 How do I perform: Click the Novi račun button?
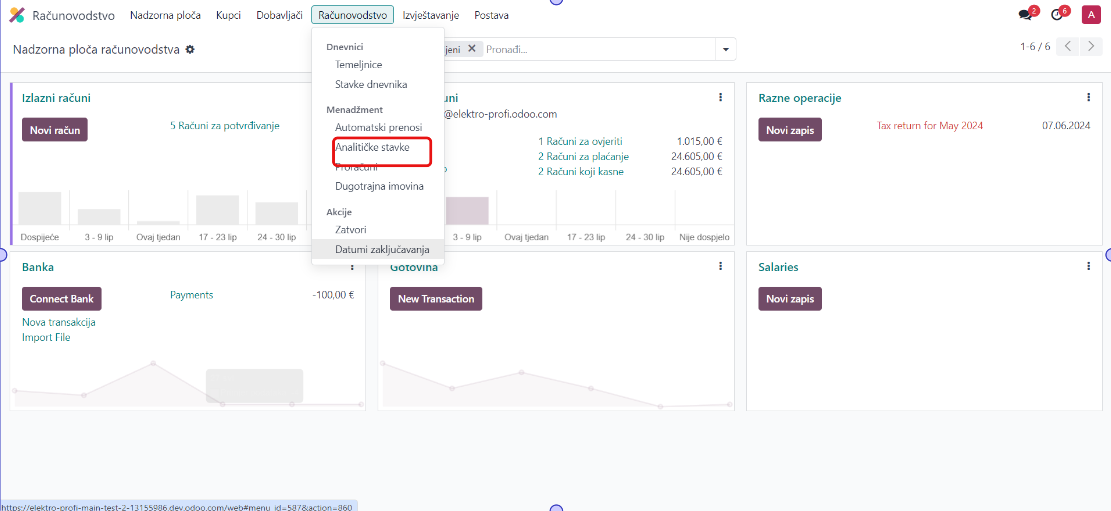click(54, 129)
